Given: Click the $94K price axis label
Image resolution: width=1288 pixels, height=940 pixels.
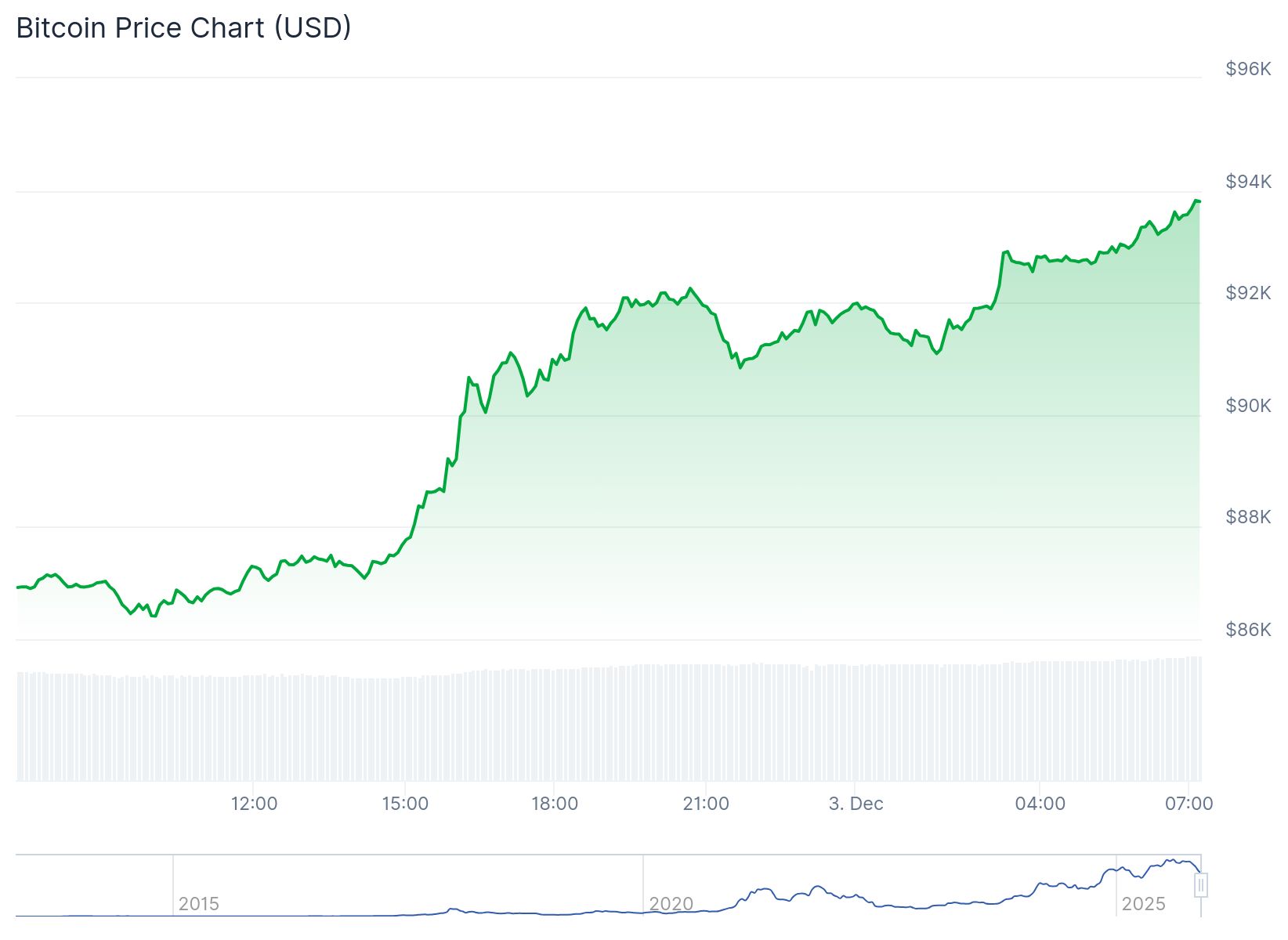Looking at the screenshot, I should pos(1248,182).
